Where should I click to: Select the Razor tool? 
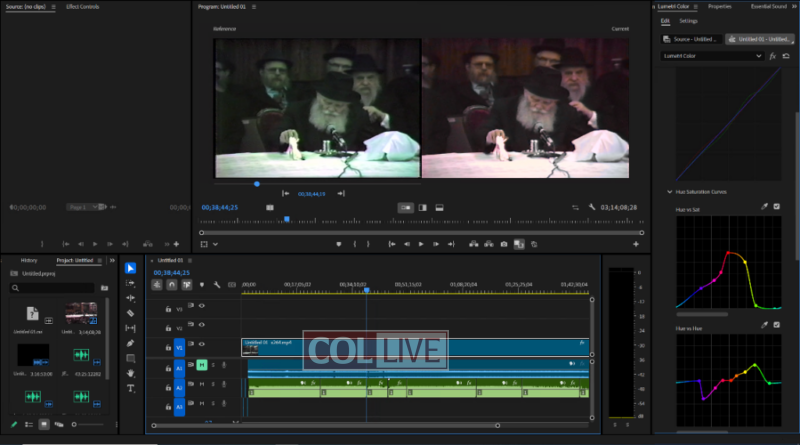coord(130,313)
